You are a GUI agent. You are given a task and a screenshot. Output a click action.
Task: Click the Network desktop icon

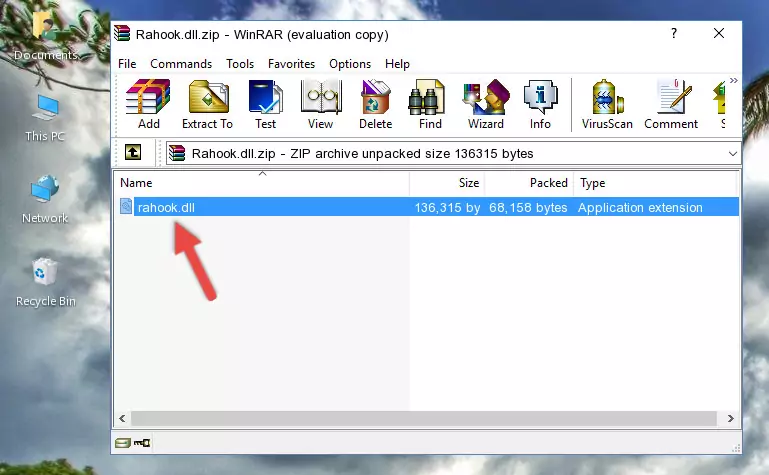(x=45, y=200)
